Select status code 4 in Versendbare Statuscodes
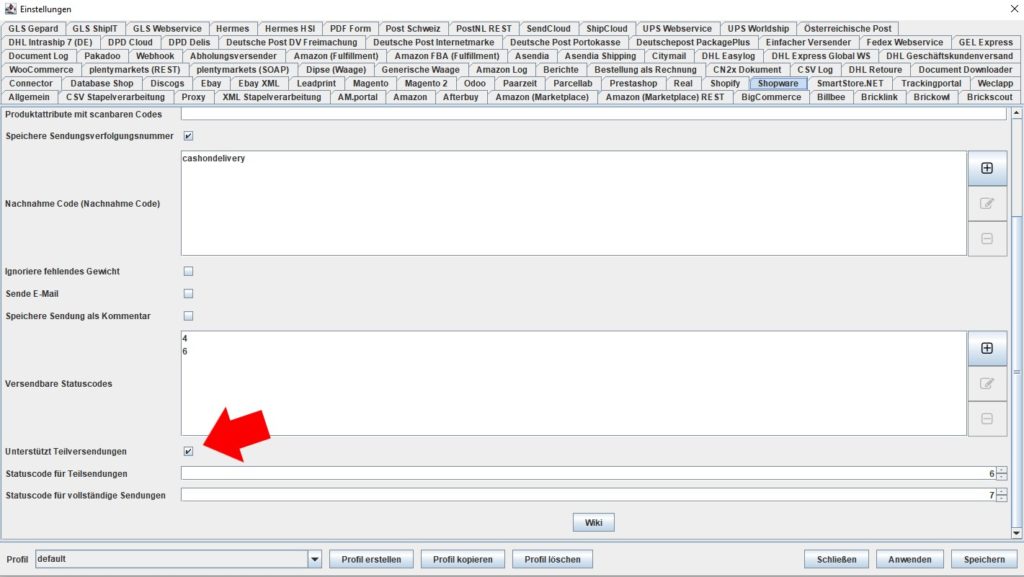1024x577 pixels. coord(185,338)
